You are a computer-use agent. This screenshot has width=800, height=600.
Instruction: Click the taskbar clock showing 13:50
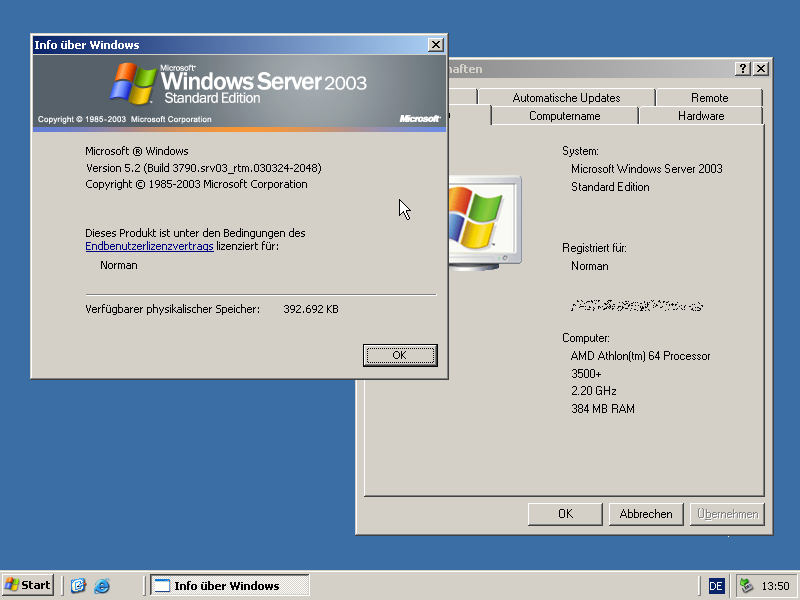coord(775,586)
